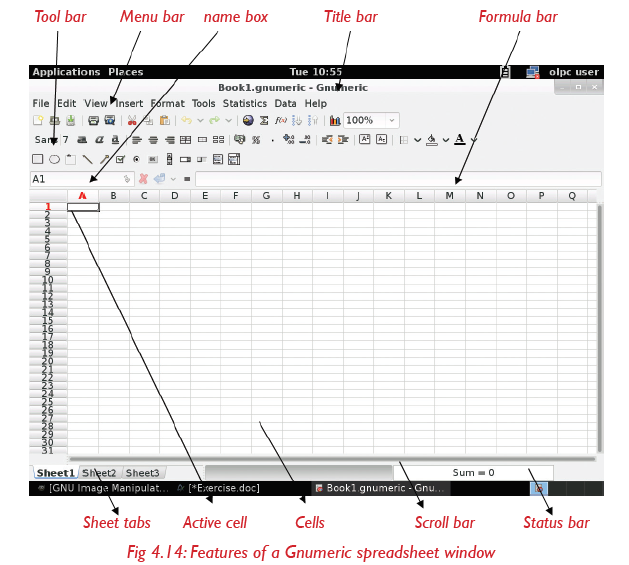Click the Increase Indent icon

coord(343,140)
